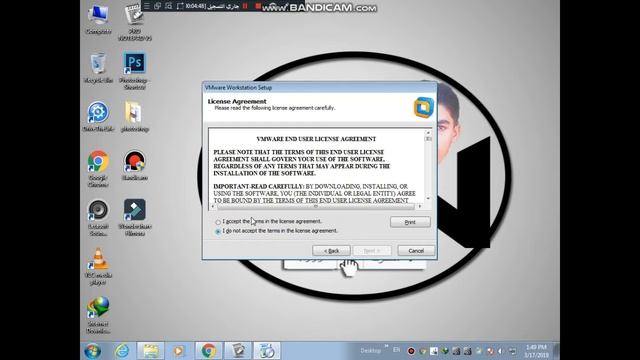Click the Print button in setup dialog
This screenshot has height=360, width=640.
(410, 222)
